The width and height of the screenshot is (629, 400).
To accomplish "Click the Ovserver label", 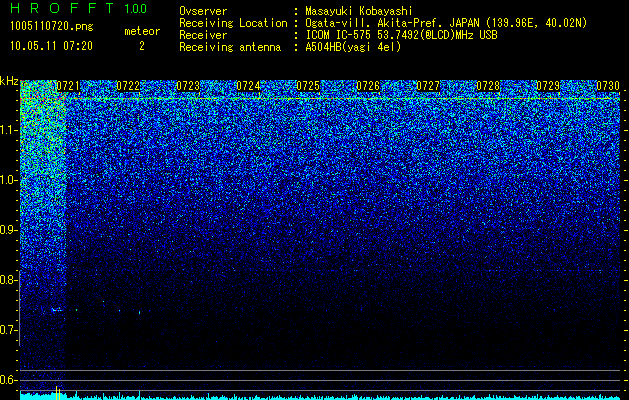I will [x=203, y=12].
